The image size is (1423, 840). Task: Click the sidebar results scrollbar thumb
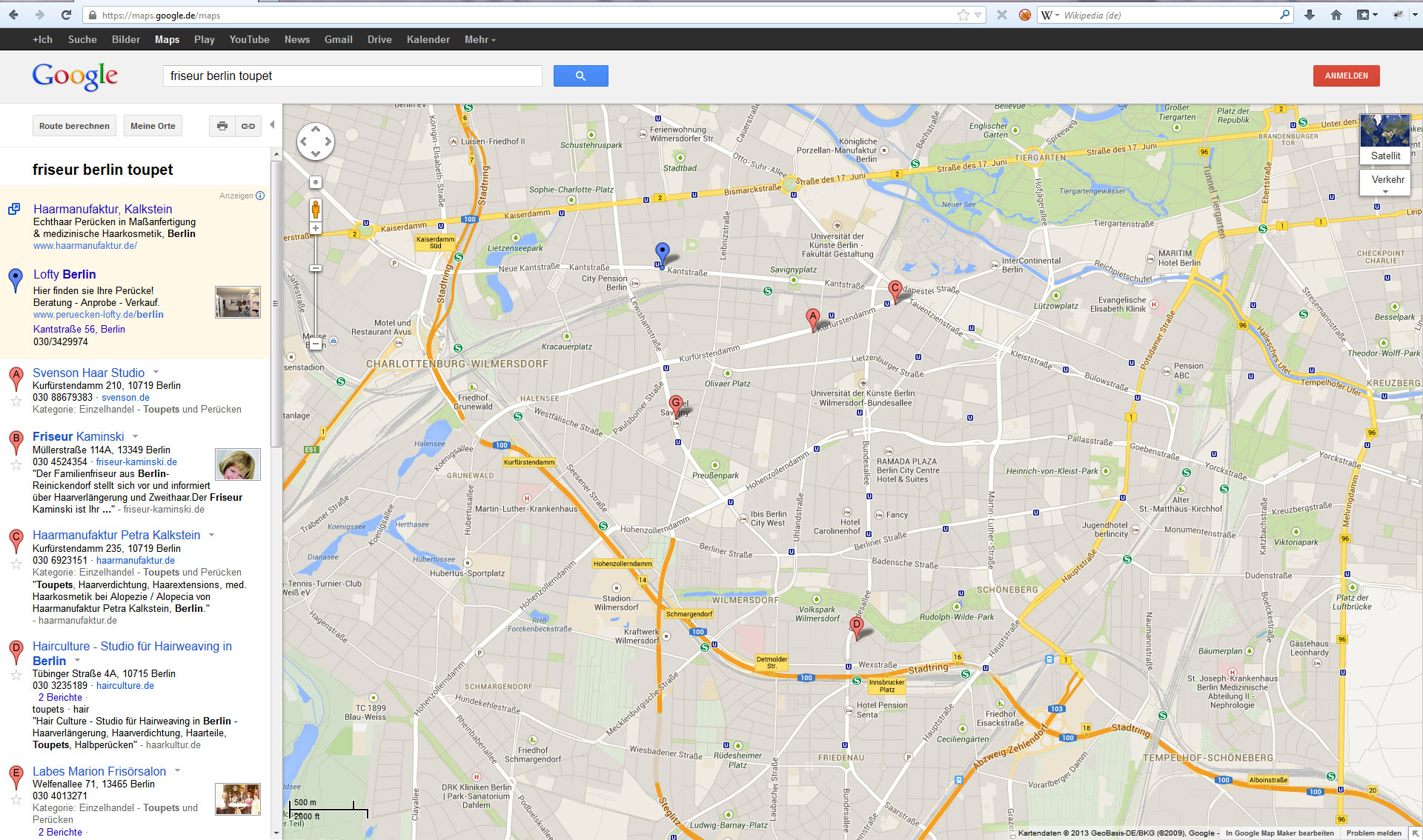276,304
